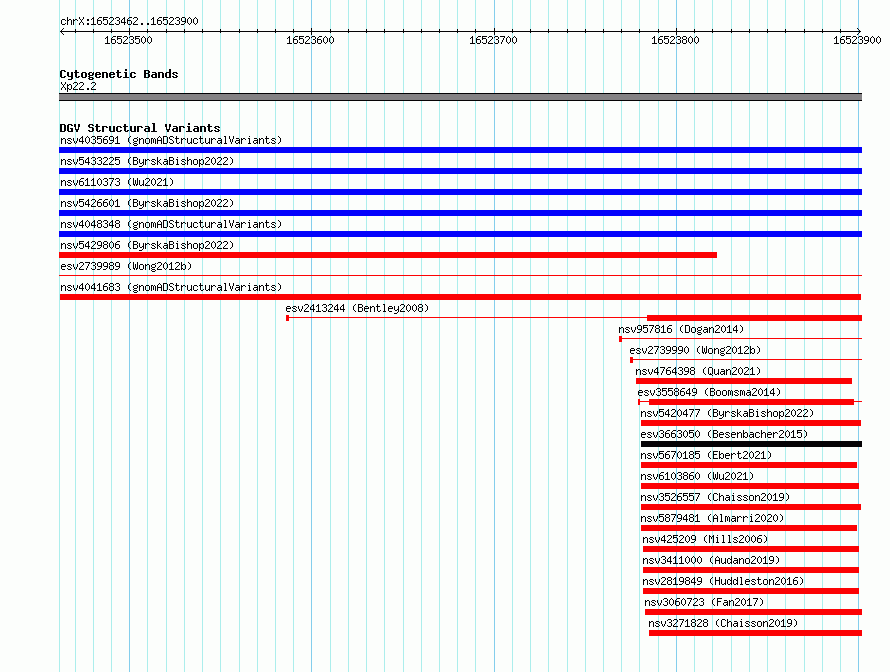The image size is (890, 672).
Task: Click the nsv5426601 (ByrskaBishop2022) label
Action: click(147, 203)
